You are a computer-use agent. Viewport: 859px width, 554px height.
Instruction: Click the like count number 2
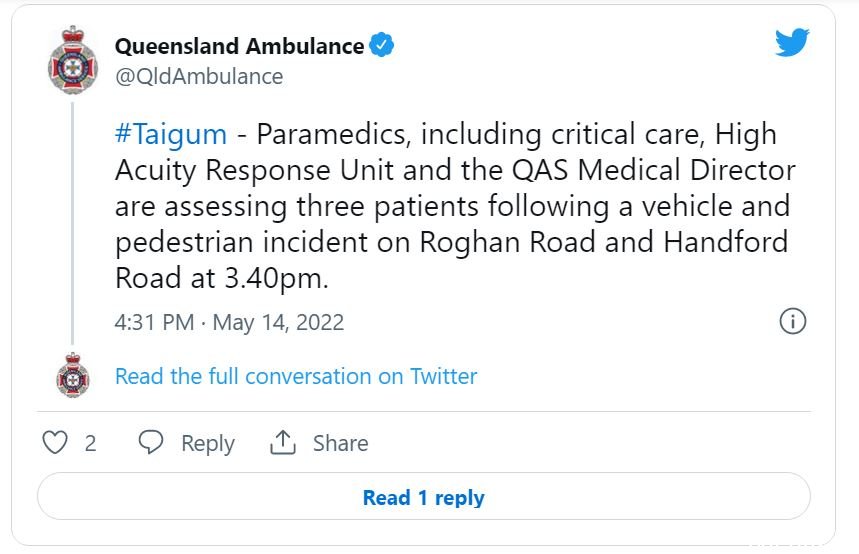pos(90,443)
